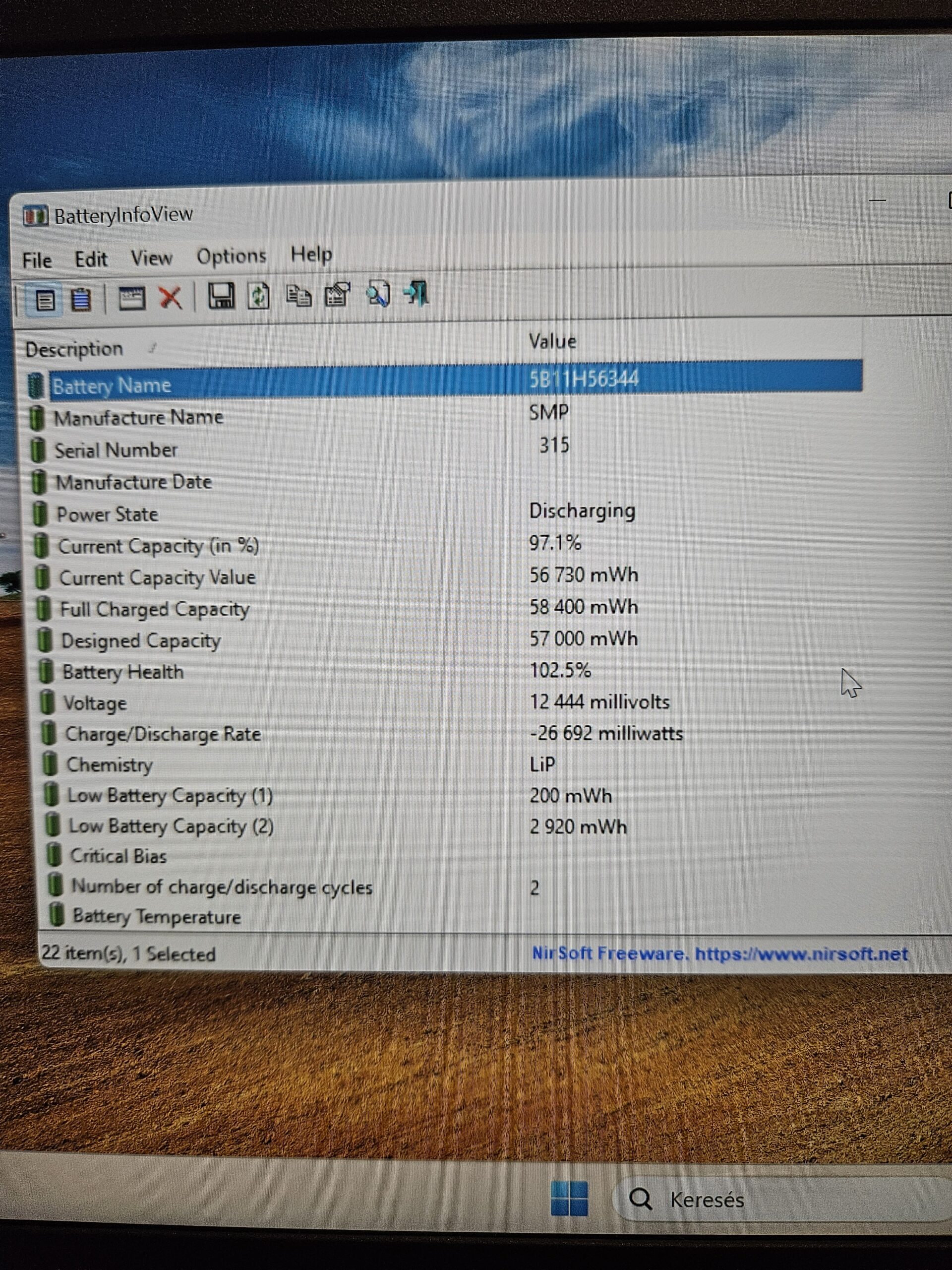
Task: Select the Battery Health row label
Action: click(x=123, y=672)
